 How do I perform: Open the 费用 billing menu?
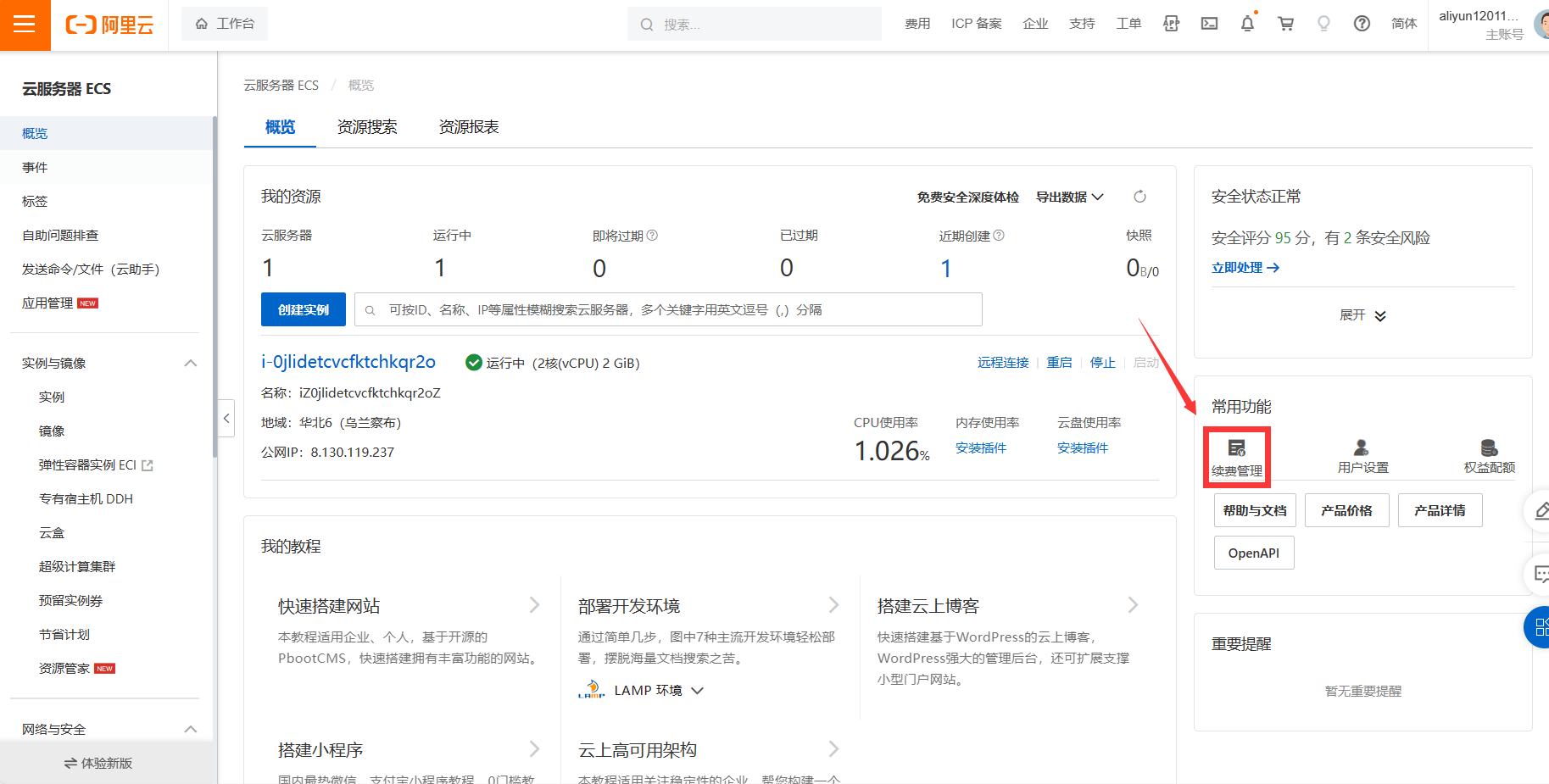(x=917, y=24)
